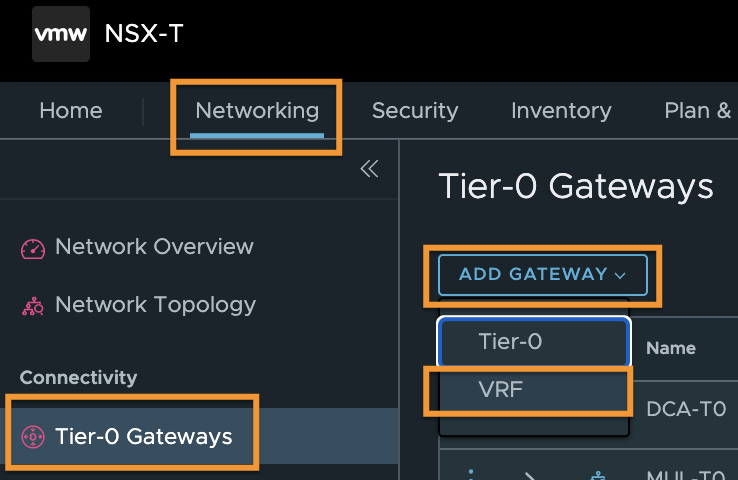Click the Tier-0 Gateways pink circular icon
The width and height of the screenshot is (738, 480).
33,437
